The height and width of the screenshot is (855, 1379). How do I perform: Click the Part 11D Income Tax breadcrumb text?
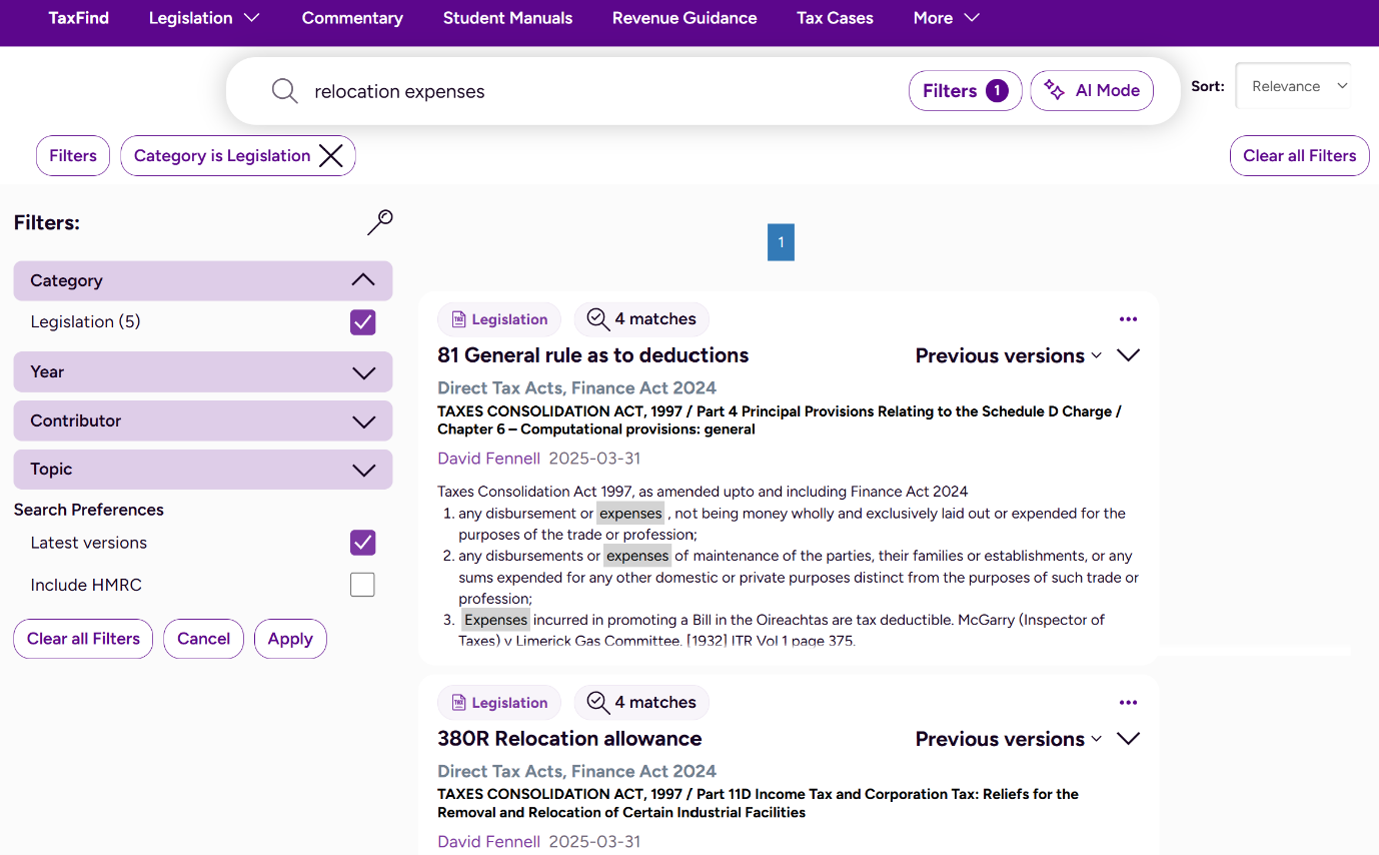tap(758, 803)
